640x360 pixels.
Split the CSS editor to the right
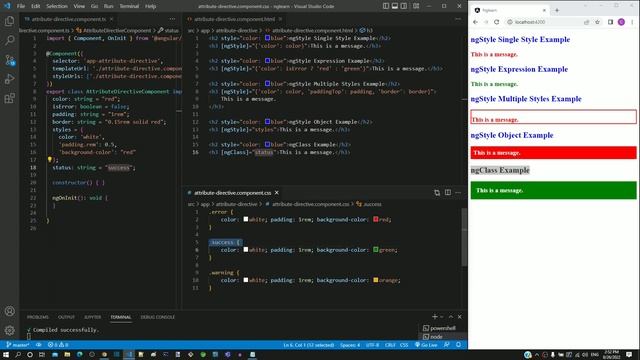click(448, 193)
